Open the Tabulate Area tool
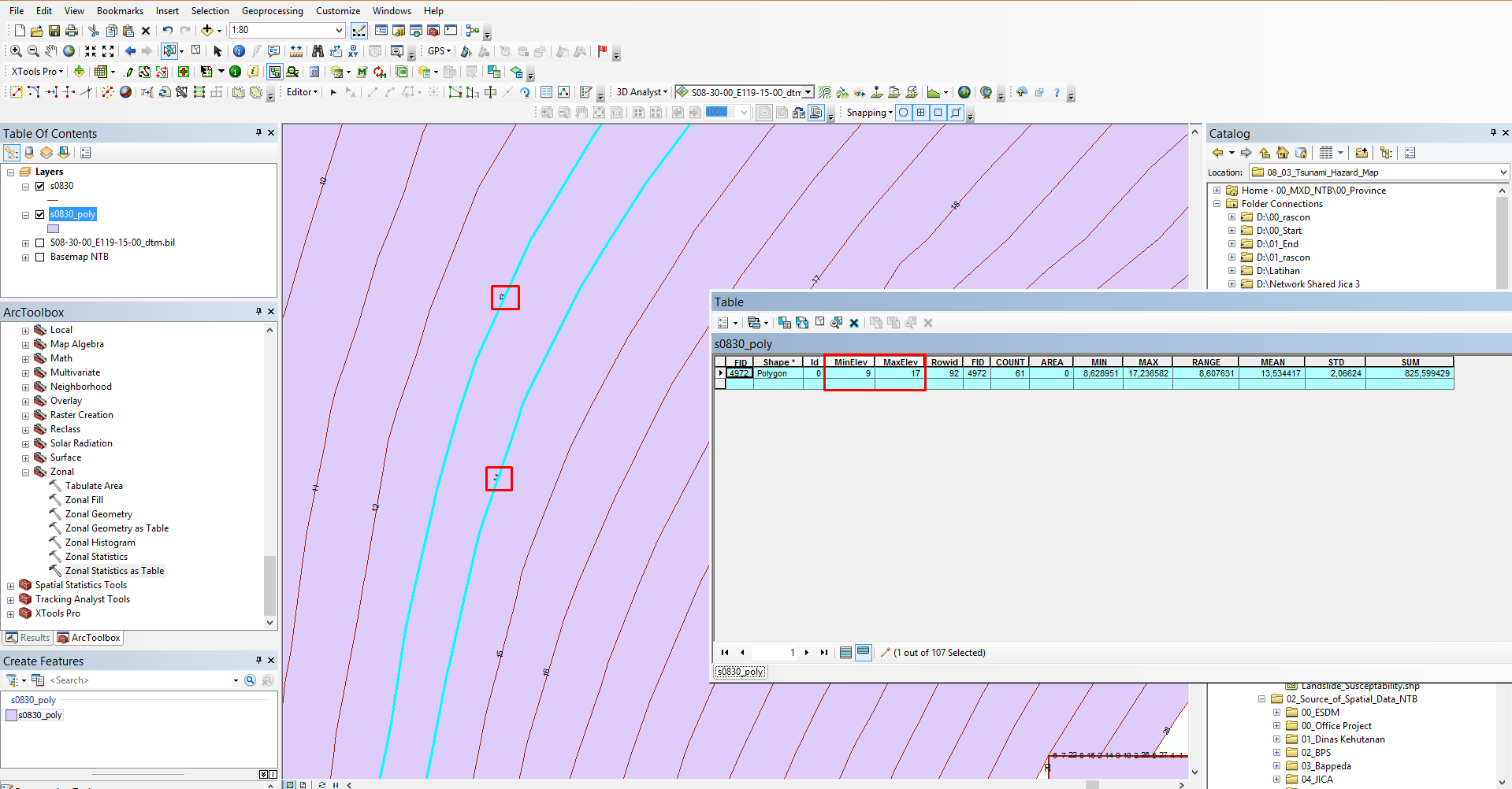 coord(87,486)
